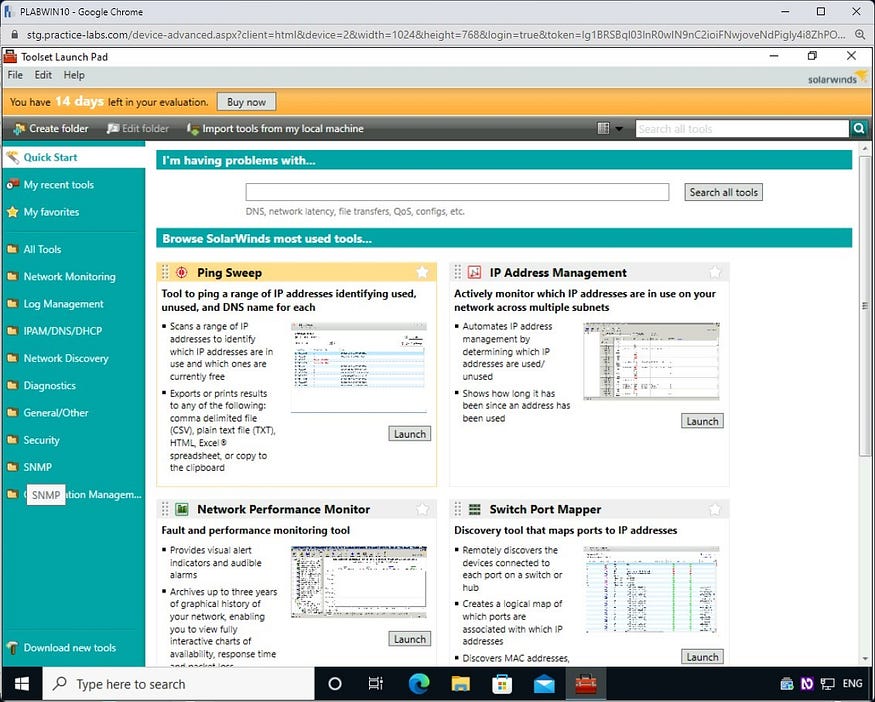Click the IP Address Management card drag handle
This screenshot has height=702, width=875.
(x=457, y=272)
